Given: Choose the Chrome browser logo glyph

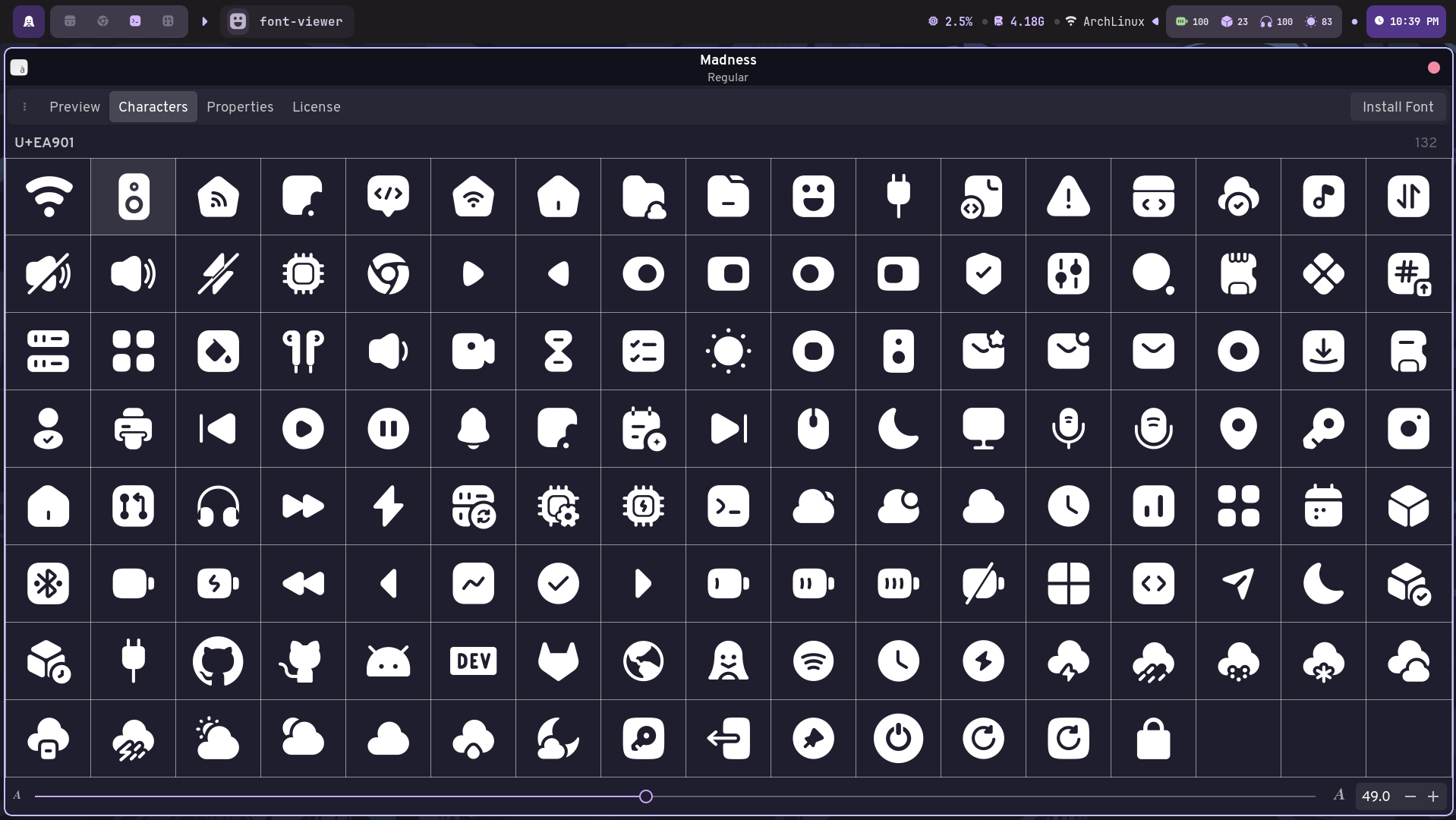Looking at the screenshot, I should click(x=389, y=274).
